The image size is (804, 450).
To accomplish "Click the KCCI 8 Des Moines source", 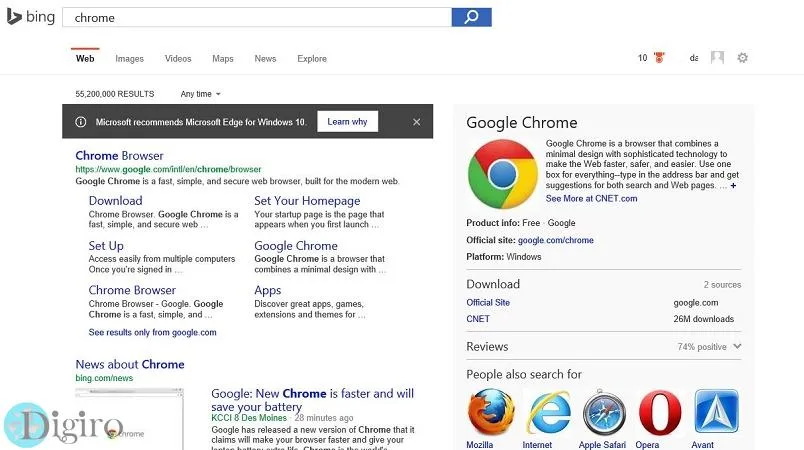I will coord(249,418).
